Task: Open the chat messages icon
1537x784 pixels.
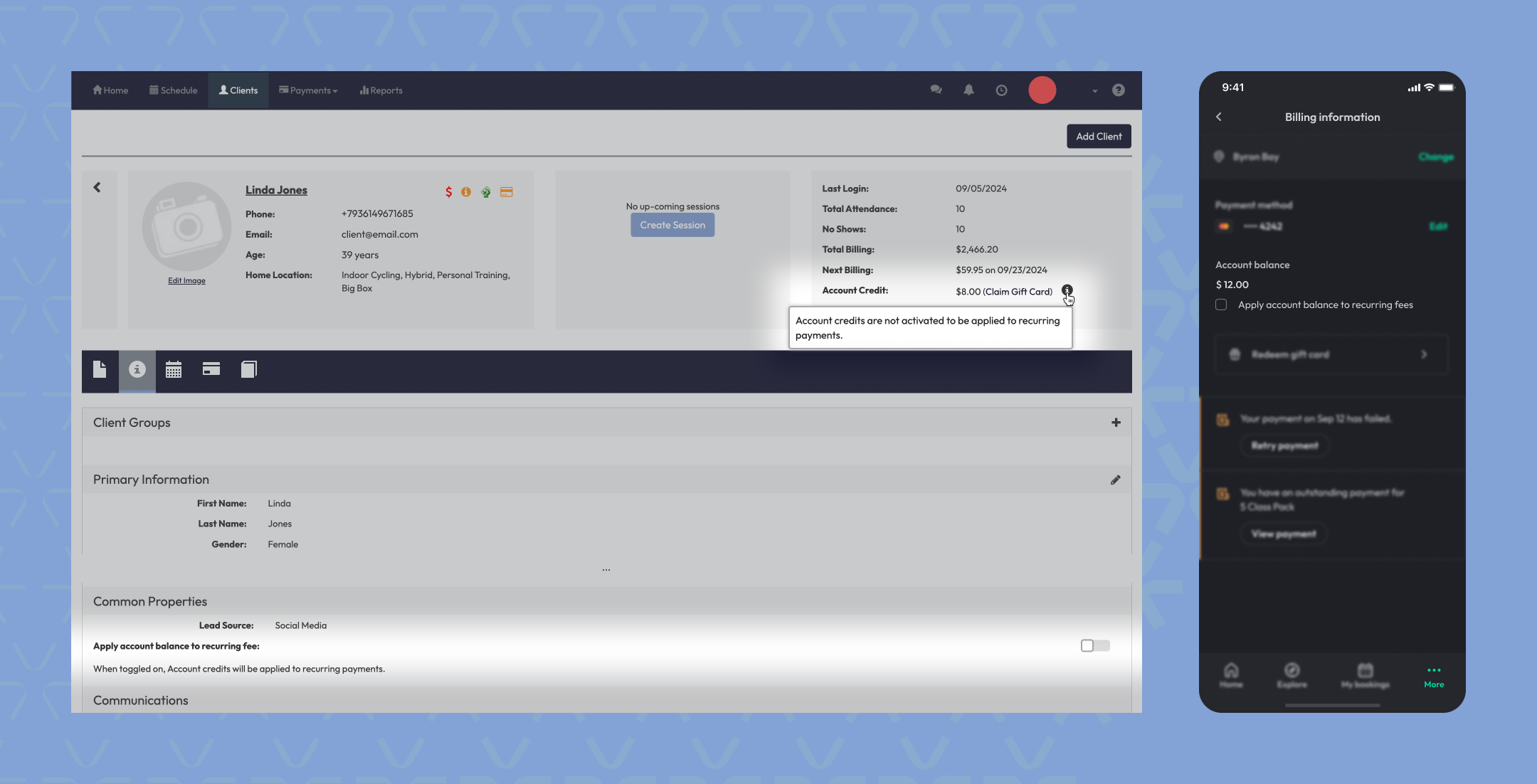Action: [936, 90]
